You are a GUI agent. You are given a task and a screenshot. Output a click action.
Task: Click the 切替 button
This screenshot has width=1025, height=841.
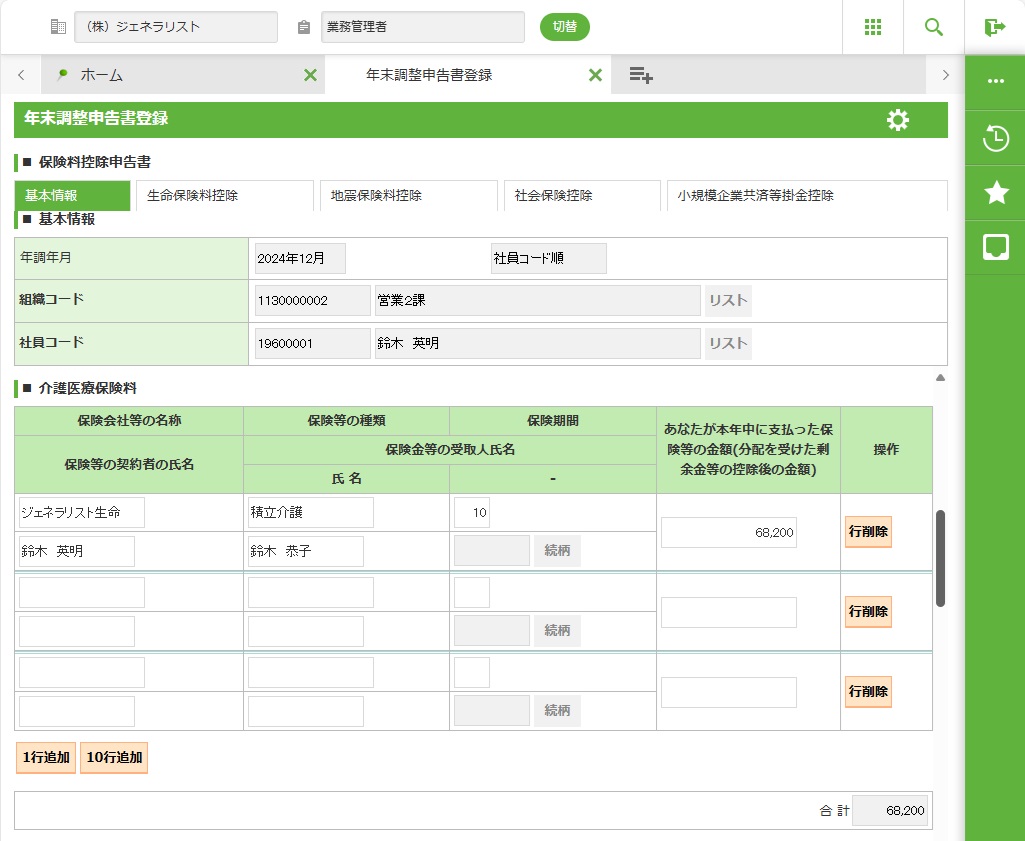click(565, 27)
